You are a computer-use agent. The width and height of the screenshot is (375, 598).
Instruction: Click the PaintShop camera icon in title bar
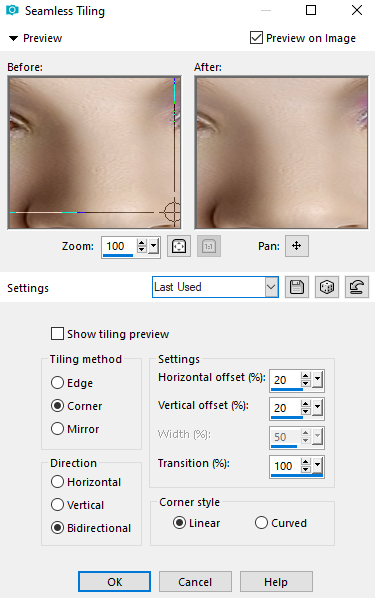(12, 10)
